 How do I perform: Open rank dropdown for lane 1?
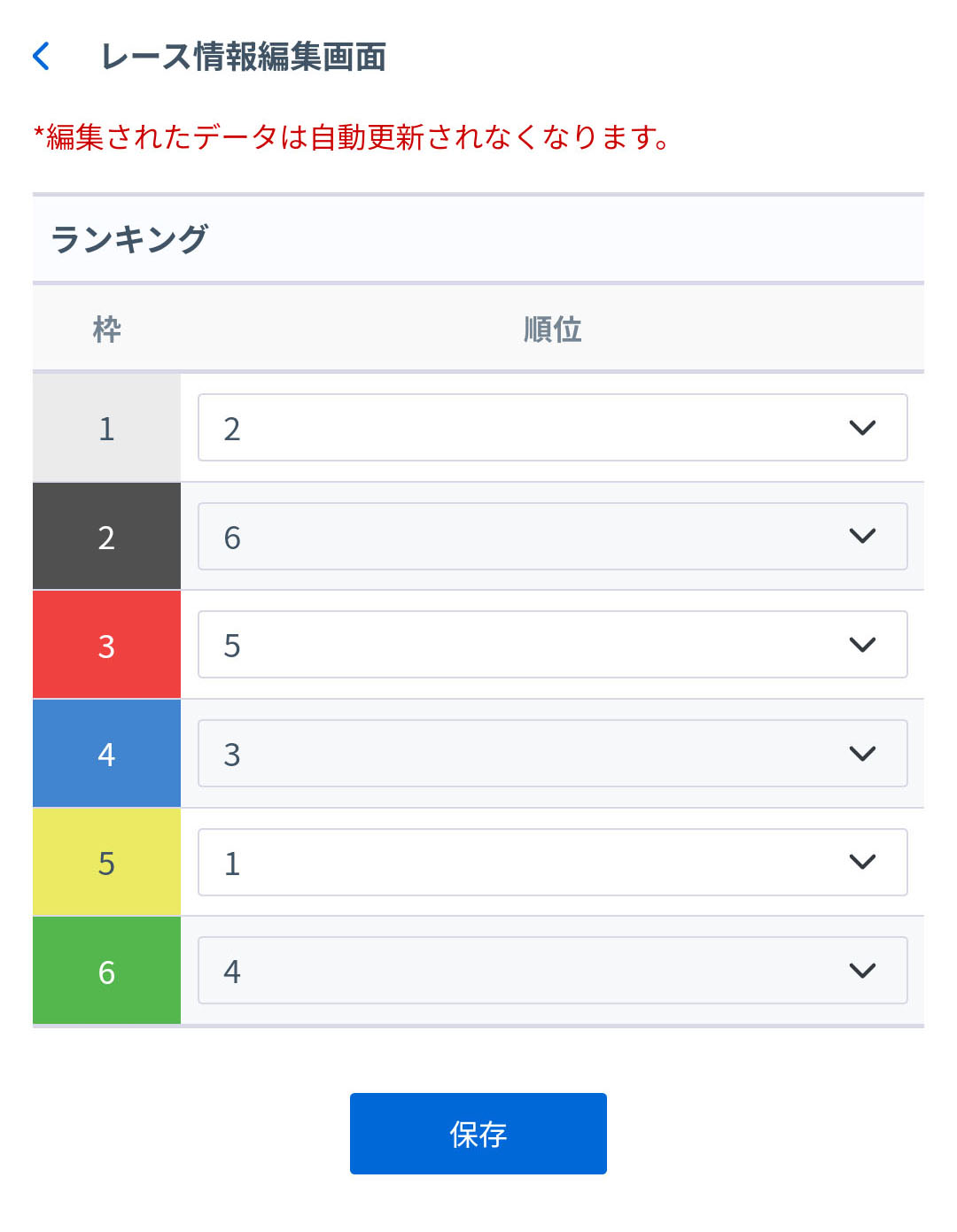(551, 428)
